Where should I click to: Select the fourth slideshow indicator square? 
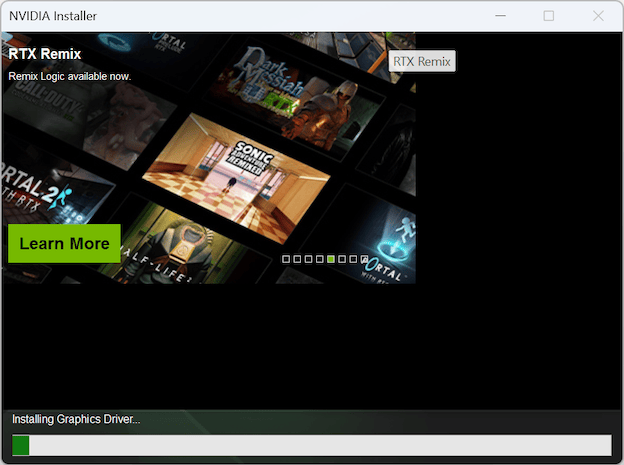point(319,259)
